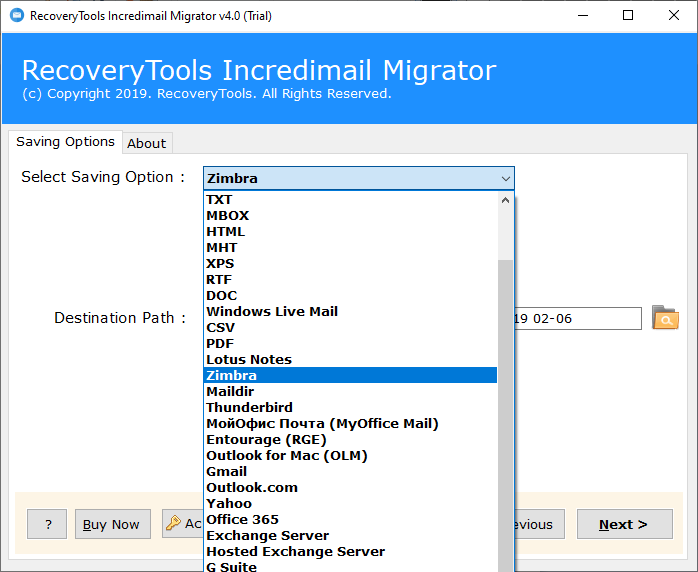
Task: Choose Office 365 saving option
Action: tap(350, 520)
